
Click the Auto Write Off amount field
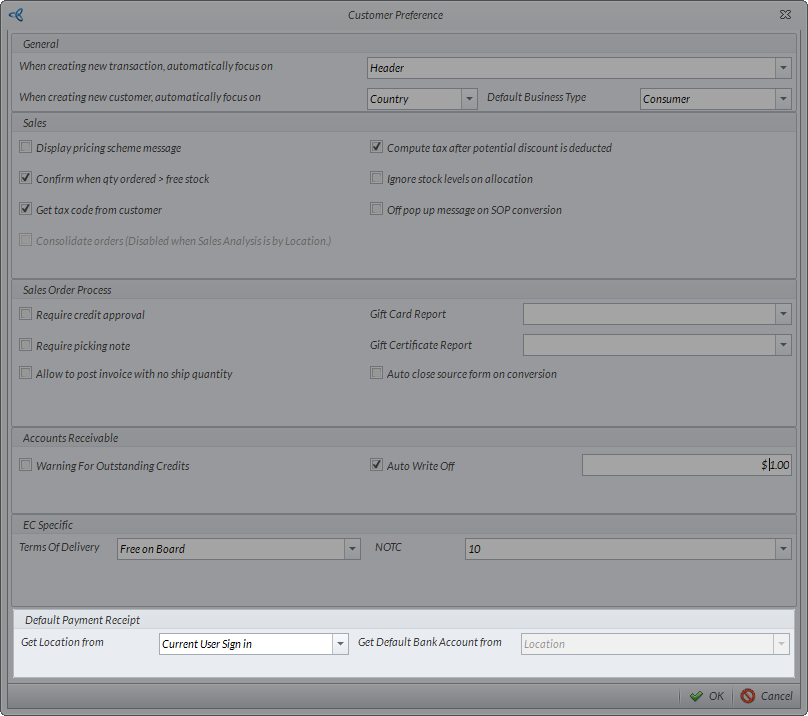click(686, 466)
